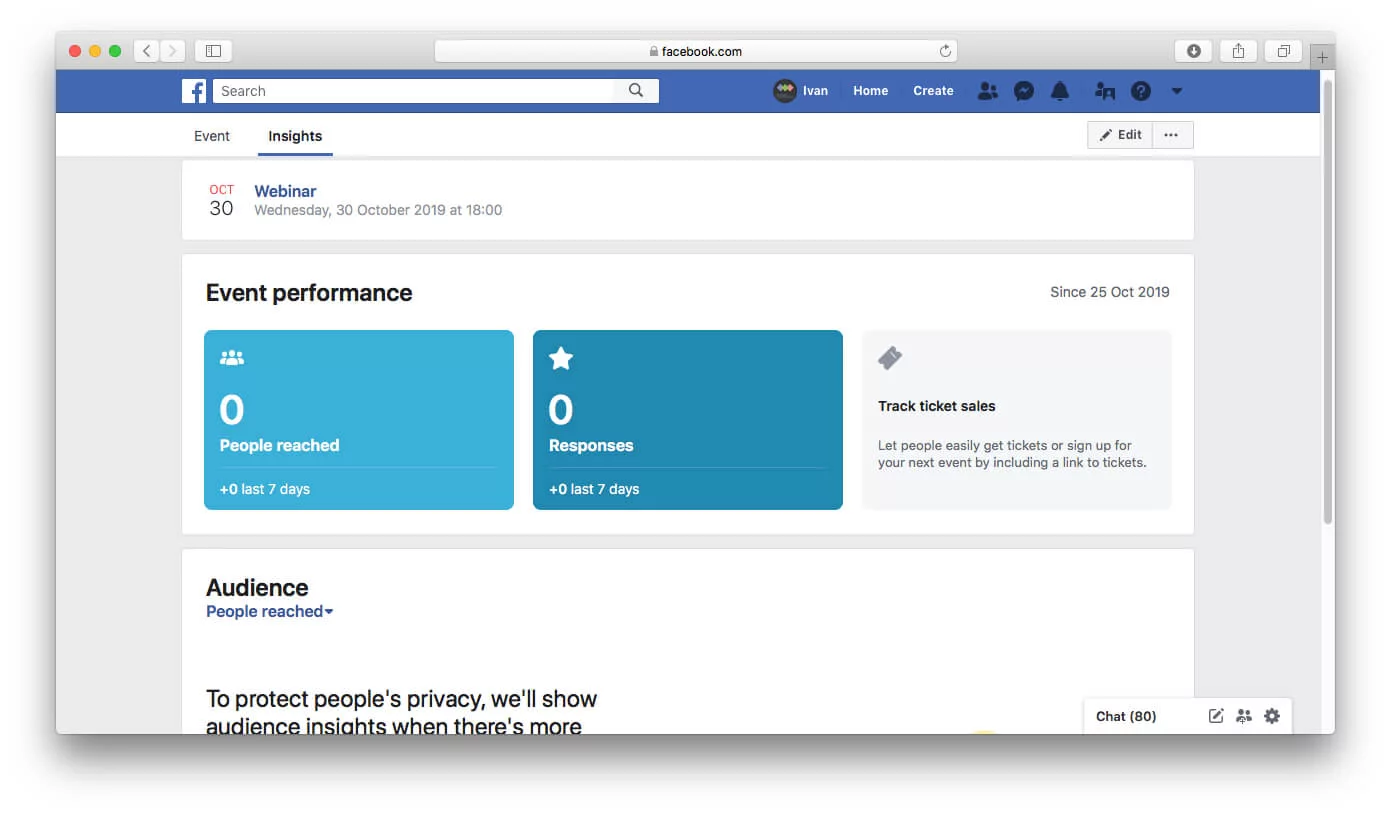Select Home in the navigation bar
Viewport: 1391px width, 814px height.
point(870,90)
